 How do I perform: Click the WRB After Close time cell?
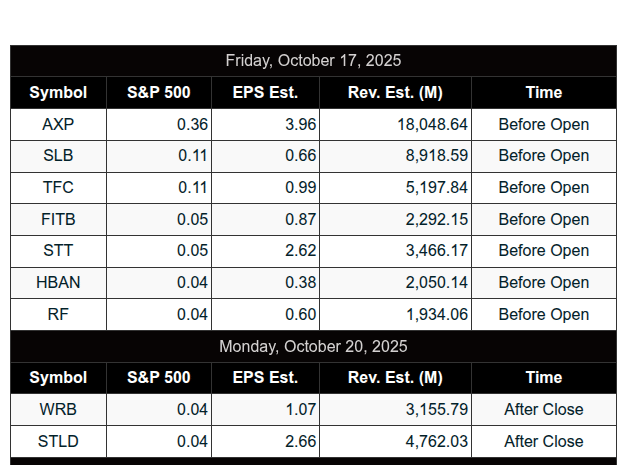click(543, 409)
